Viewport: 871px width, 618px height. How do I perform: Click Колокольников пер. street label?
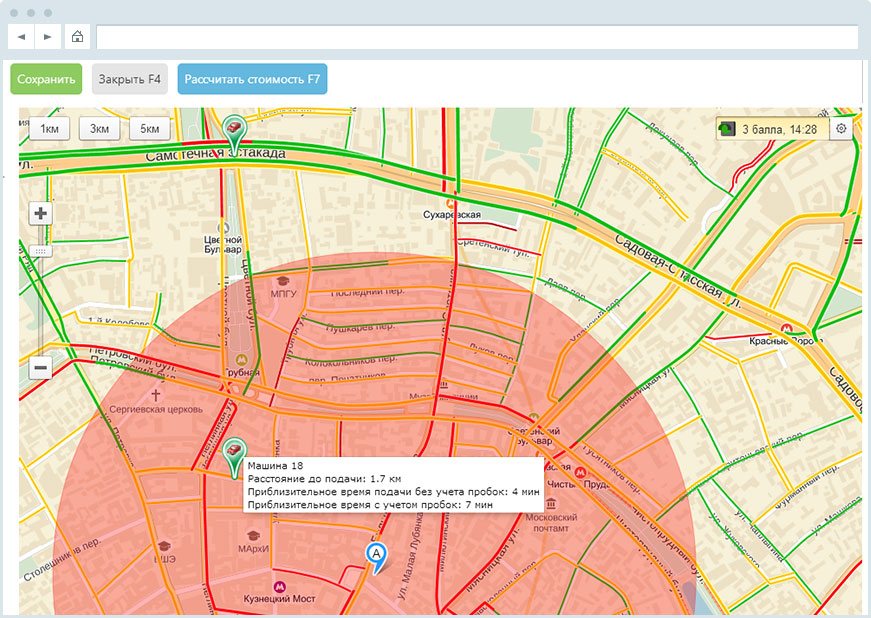pos(351,361)
